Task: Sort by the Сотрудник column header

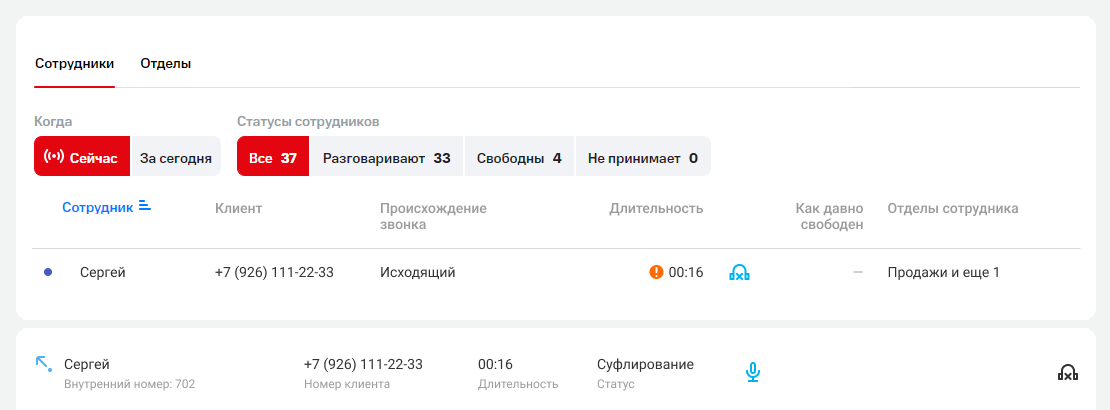Action: pos(97,207)
